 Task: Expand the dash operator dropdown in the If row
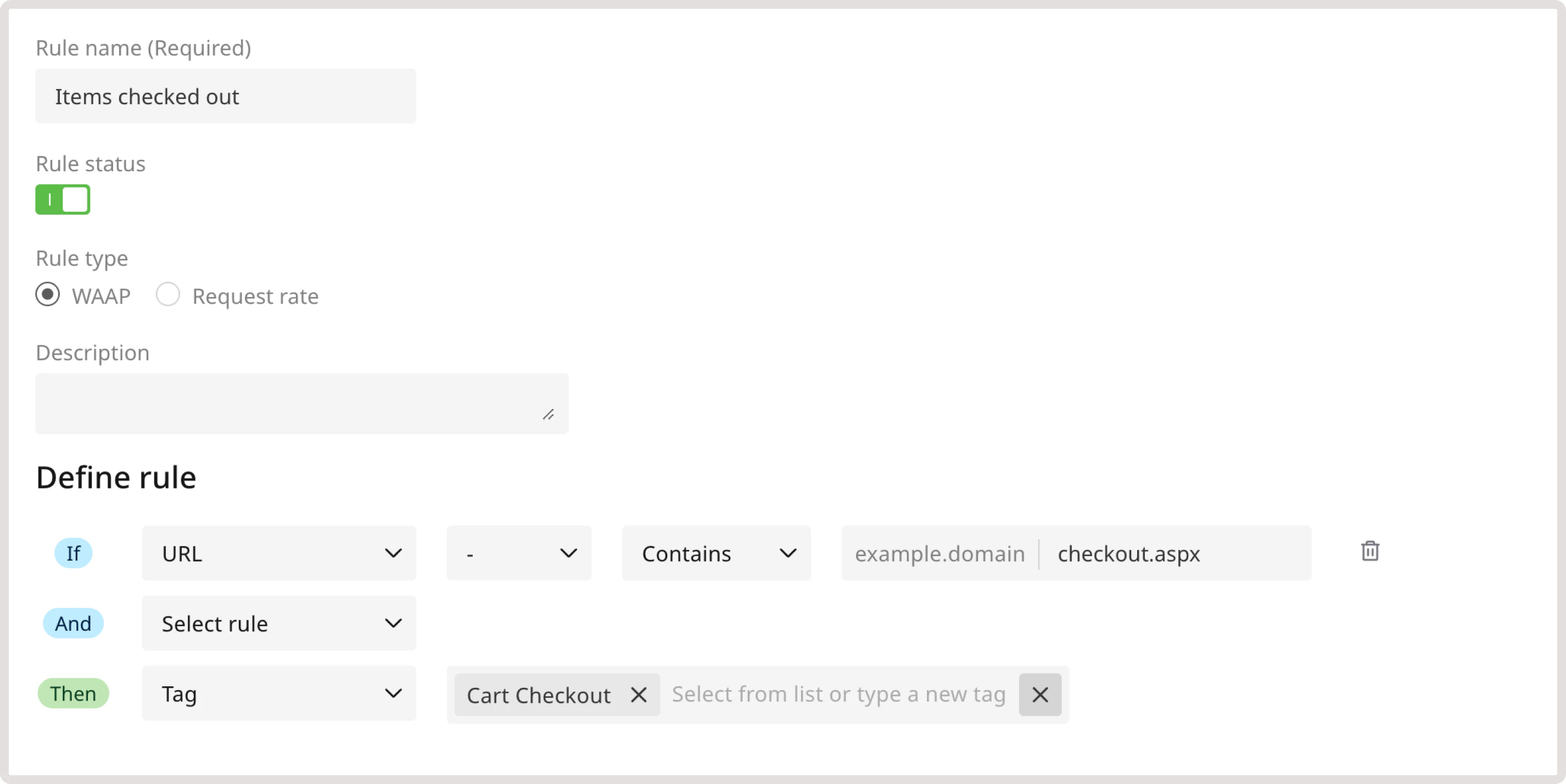(568, 553)
